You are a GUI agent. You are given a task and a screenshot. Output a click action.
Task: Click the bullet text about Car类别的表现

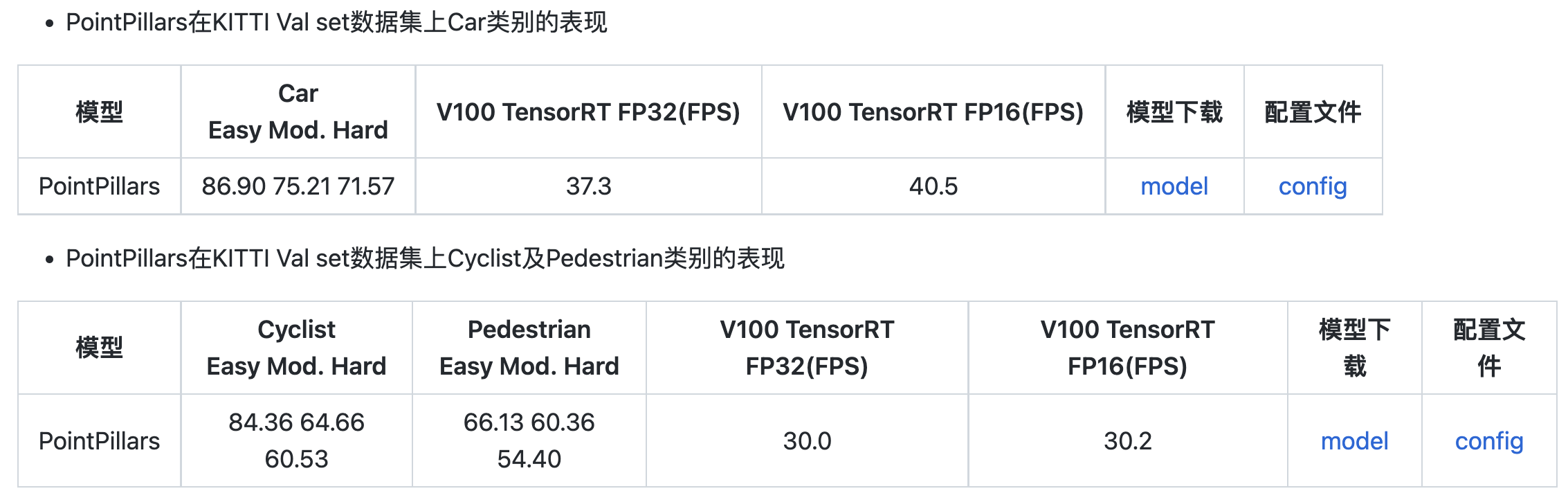tap(336, 23)
